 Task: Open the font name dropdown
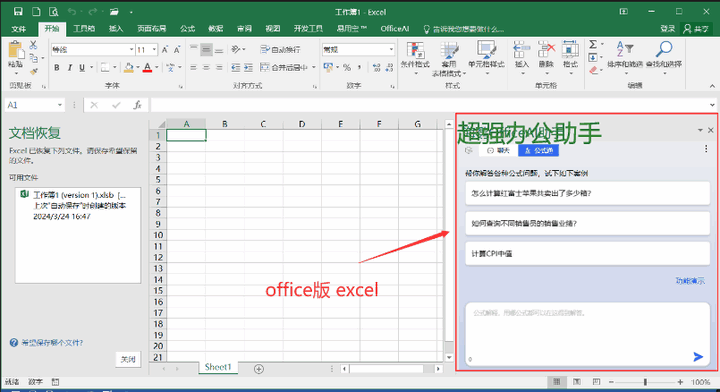point(131,50)
